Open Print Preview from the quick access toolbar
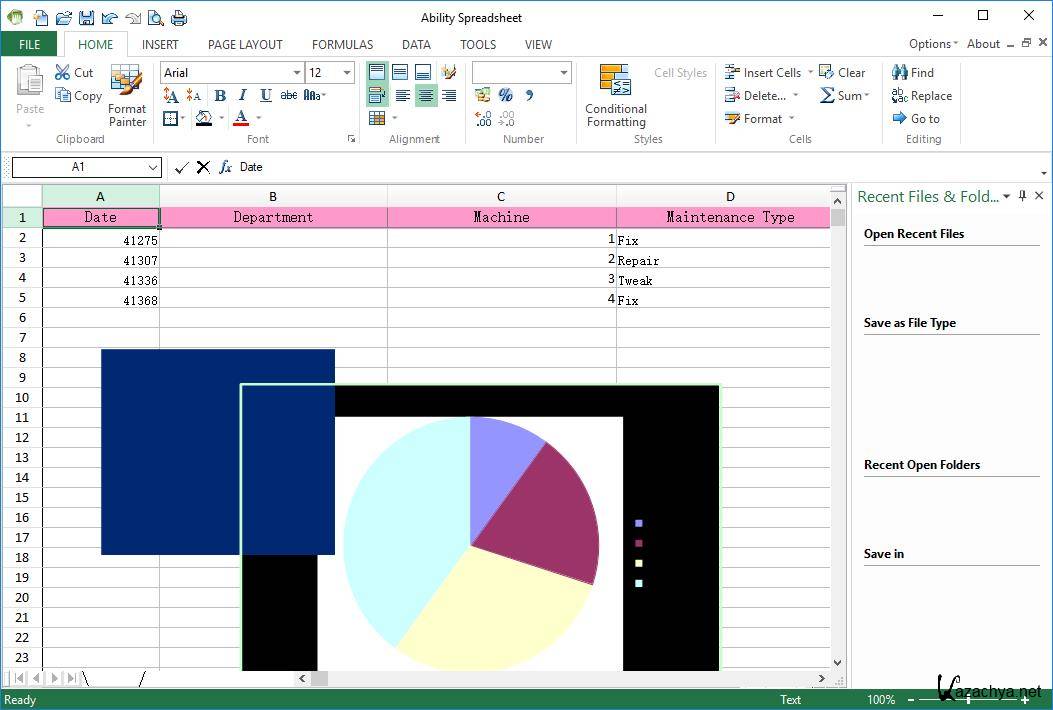Image resolution: width=1053 pixels, height=710 pixels. [155, 18]
